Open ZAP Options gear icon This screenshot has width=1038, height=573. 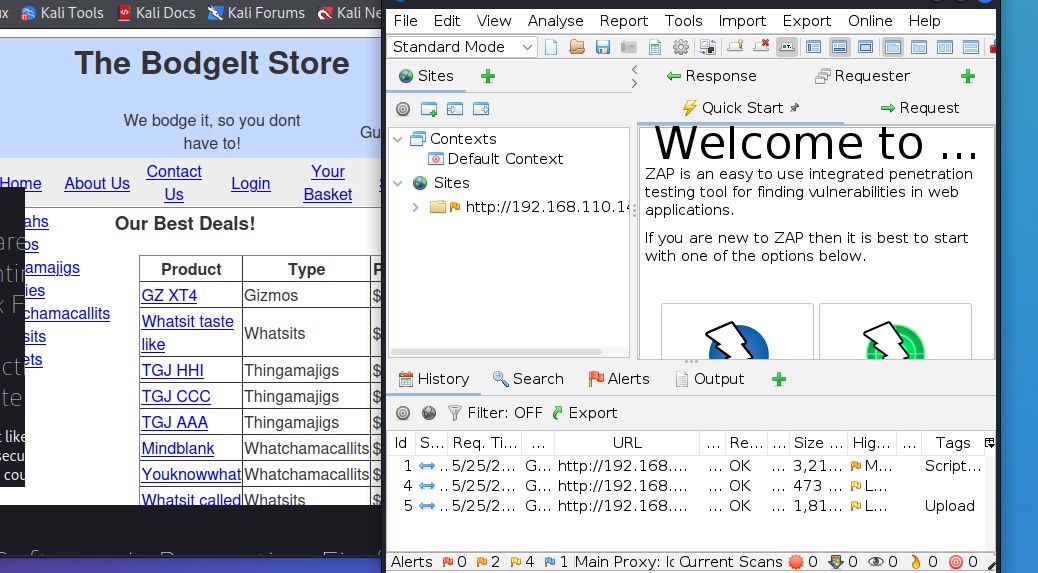[x=681, y=47]
